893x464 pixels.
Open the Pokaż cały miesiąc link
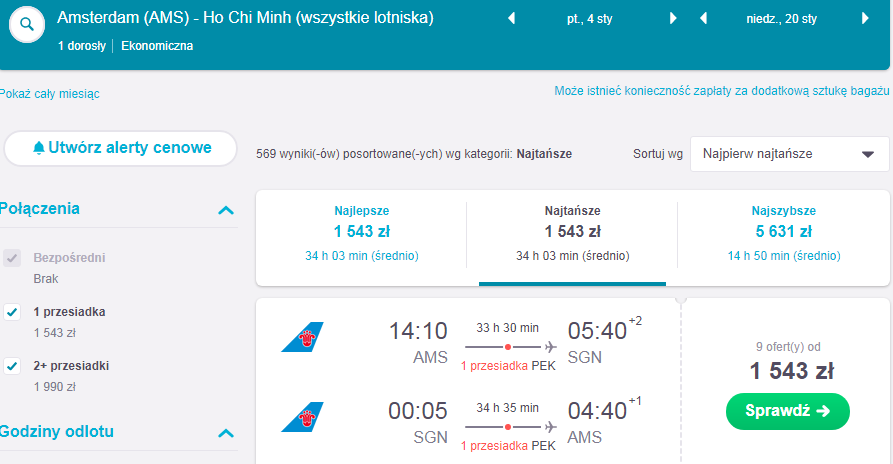coord(49,94)
